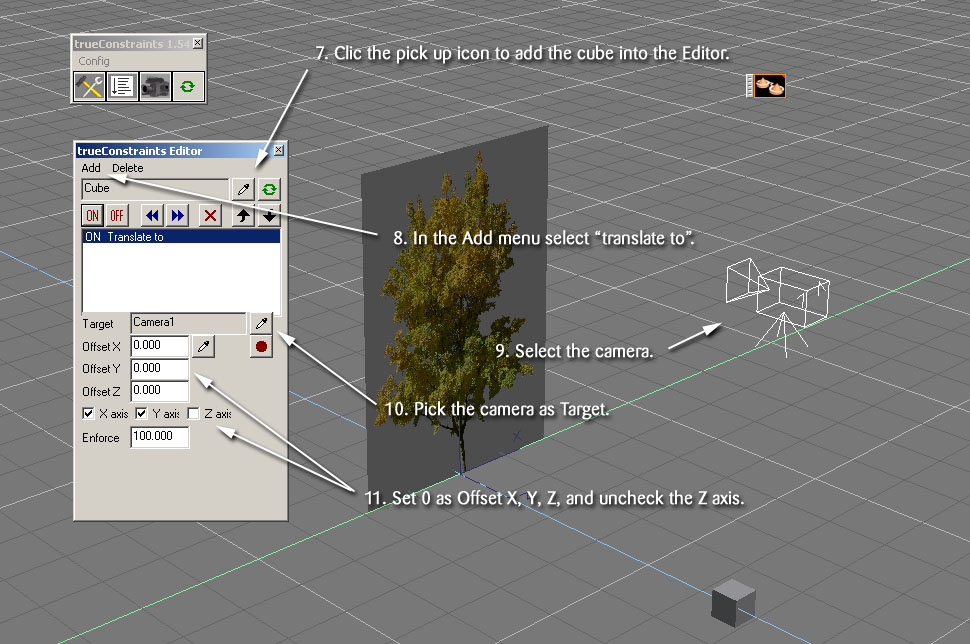This screenshot has height=644, width=970.
Task: Click refresh icon in trueConstraints config panel
Action: [x=187, y=87]
